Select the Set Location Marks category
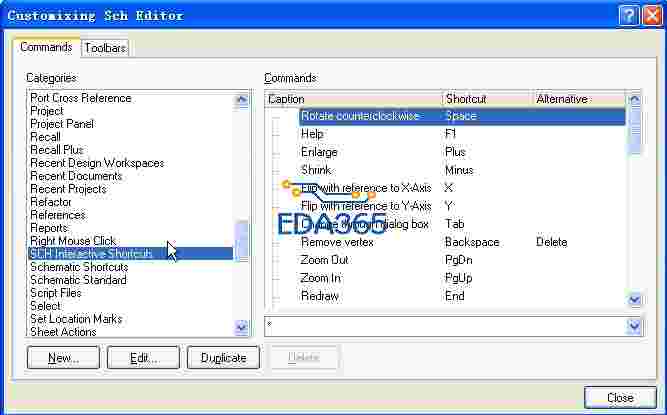 click(76, 318)
